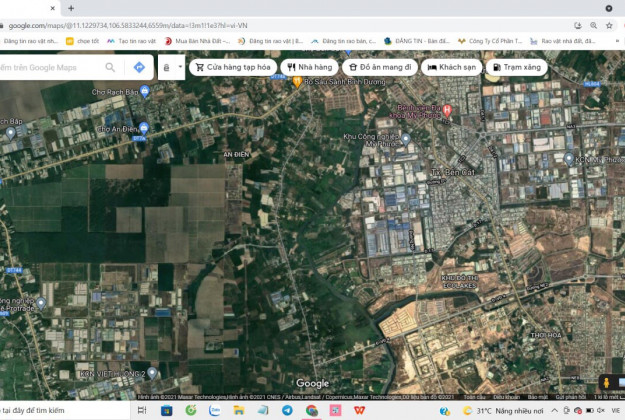This screenshot has height=420, width=625.
Task: Click the orange restaurant pin near Bình Dương
Action: 297,83
